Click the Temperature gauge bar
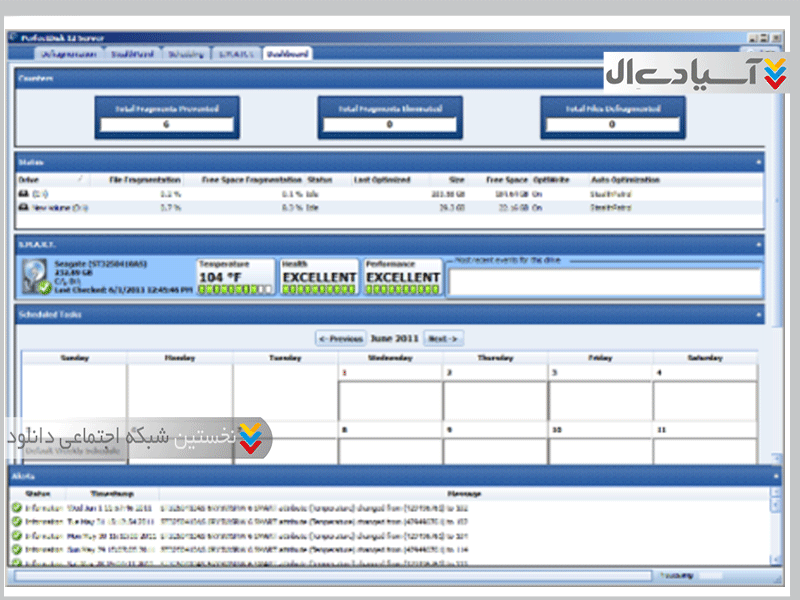Viewport: 800px width, 600px height. pyautogui.click(x=235, y=290)
